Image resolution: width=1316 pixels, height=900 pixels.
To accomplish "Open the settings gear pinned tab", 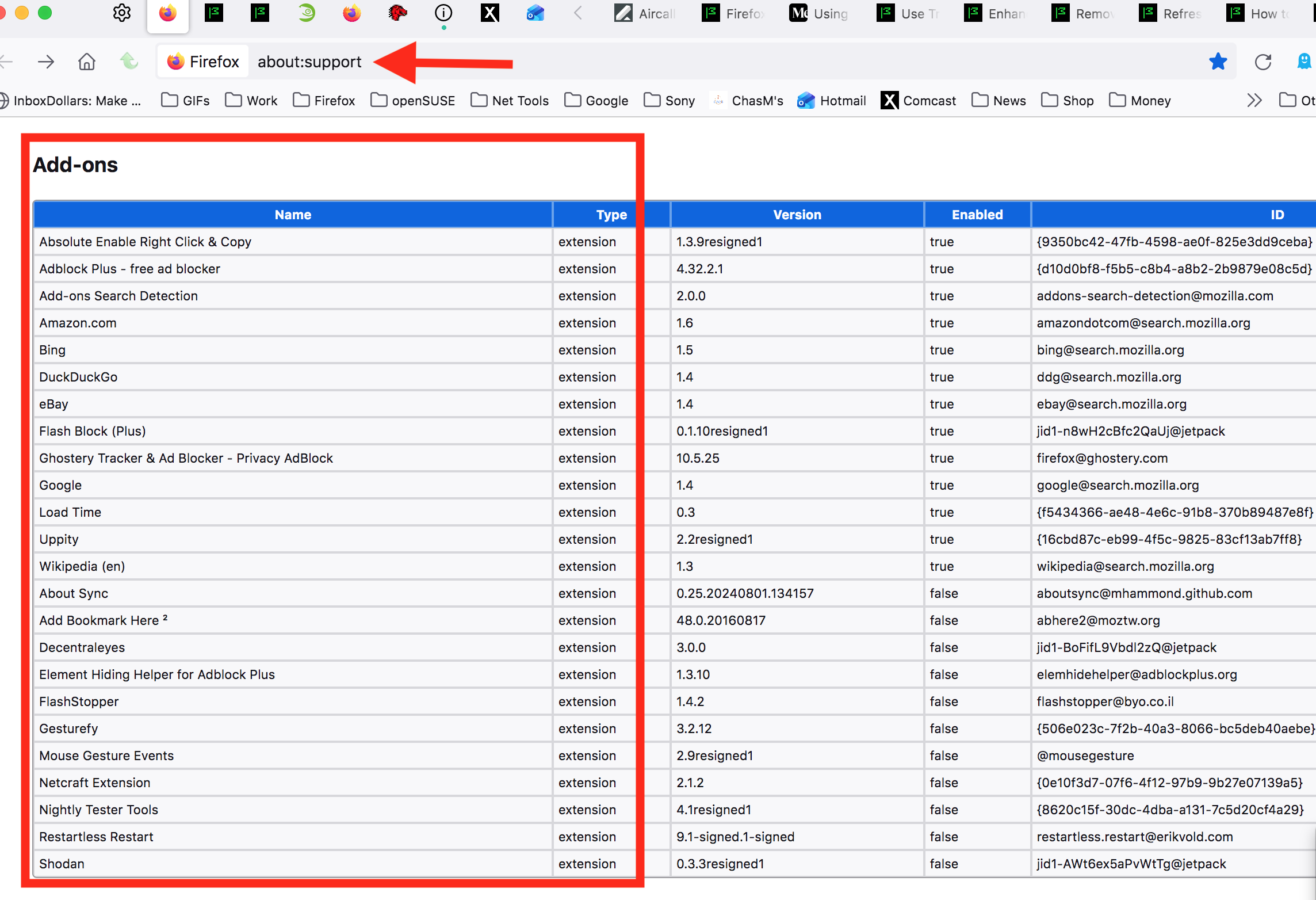I will point(122,13).
